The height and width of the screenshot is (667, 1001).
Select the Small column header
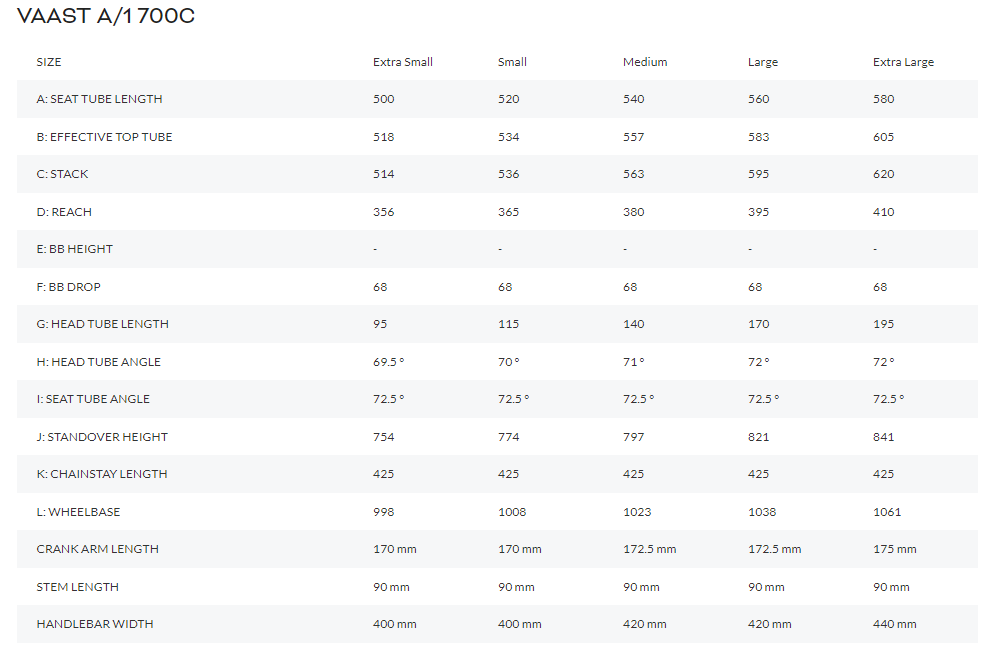(512, 62)
